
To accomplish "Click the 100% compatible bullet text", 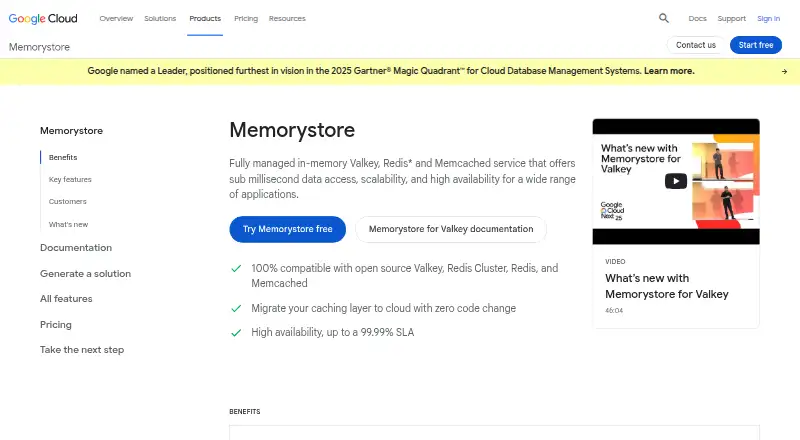I will pos(405,276).
